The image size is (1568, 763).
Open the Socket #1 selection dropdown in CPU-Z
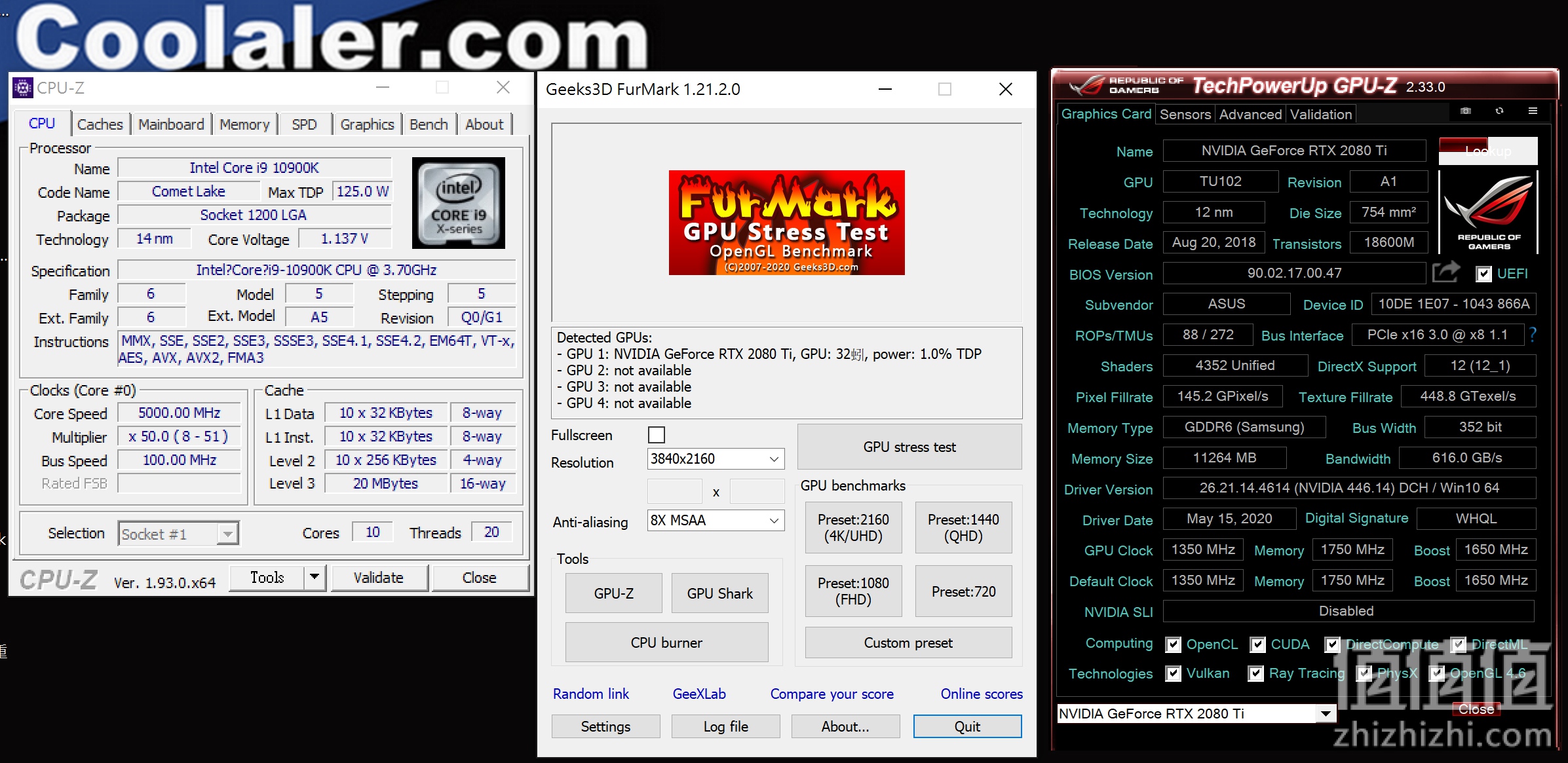[178, 534]
